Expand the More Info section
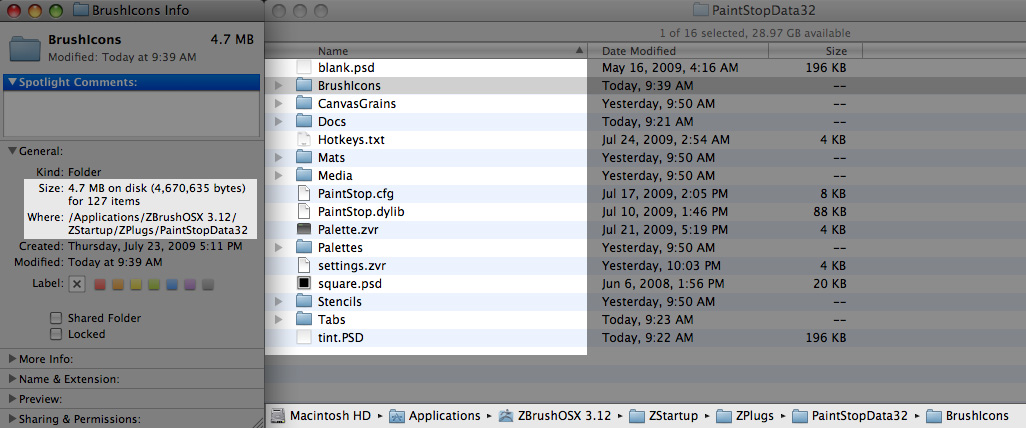This screenshot has height=428, width=1026. coord(12,358)
